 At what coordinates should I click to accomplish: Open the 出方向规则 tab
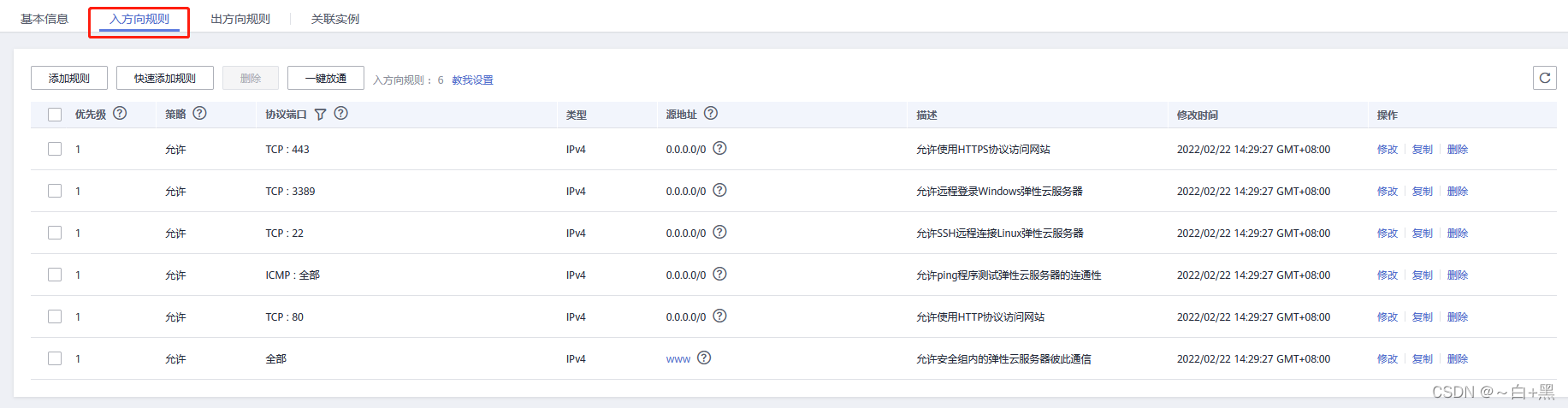click(x=240, y=19)
